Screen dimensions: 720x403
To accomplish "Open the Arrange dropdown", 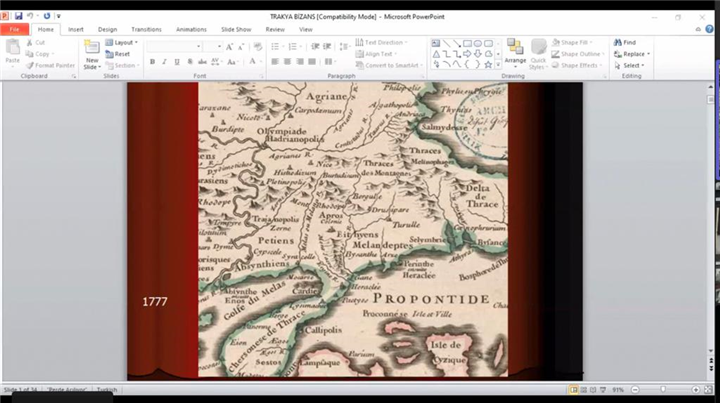I will pyautogui.click(x=515, y=51).
